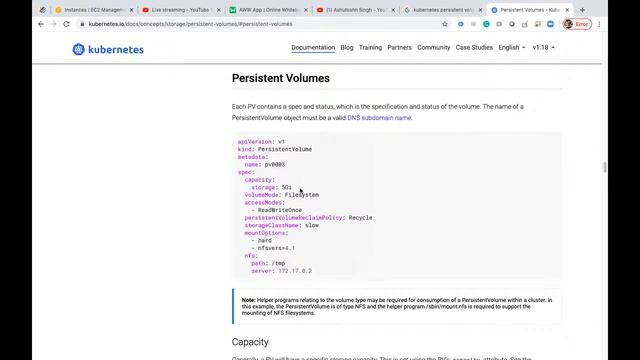
Task: Open the Partners nav link
Action: (x=400, y=47)
